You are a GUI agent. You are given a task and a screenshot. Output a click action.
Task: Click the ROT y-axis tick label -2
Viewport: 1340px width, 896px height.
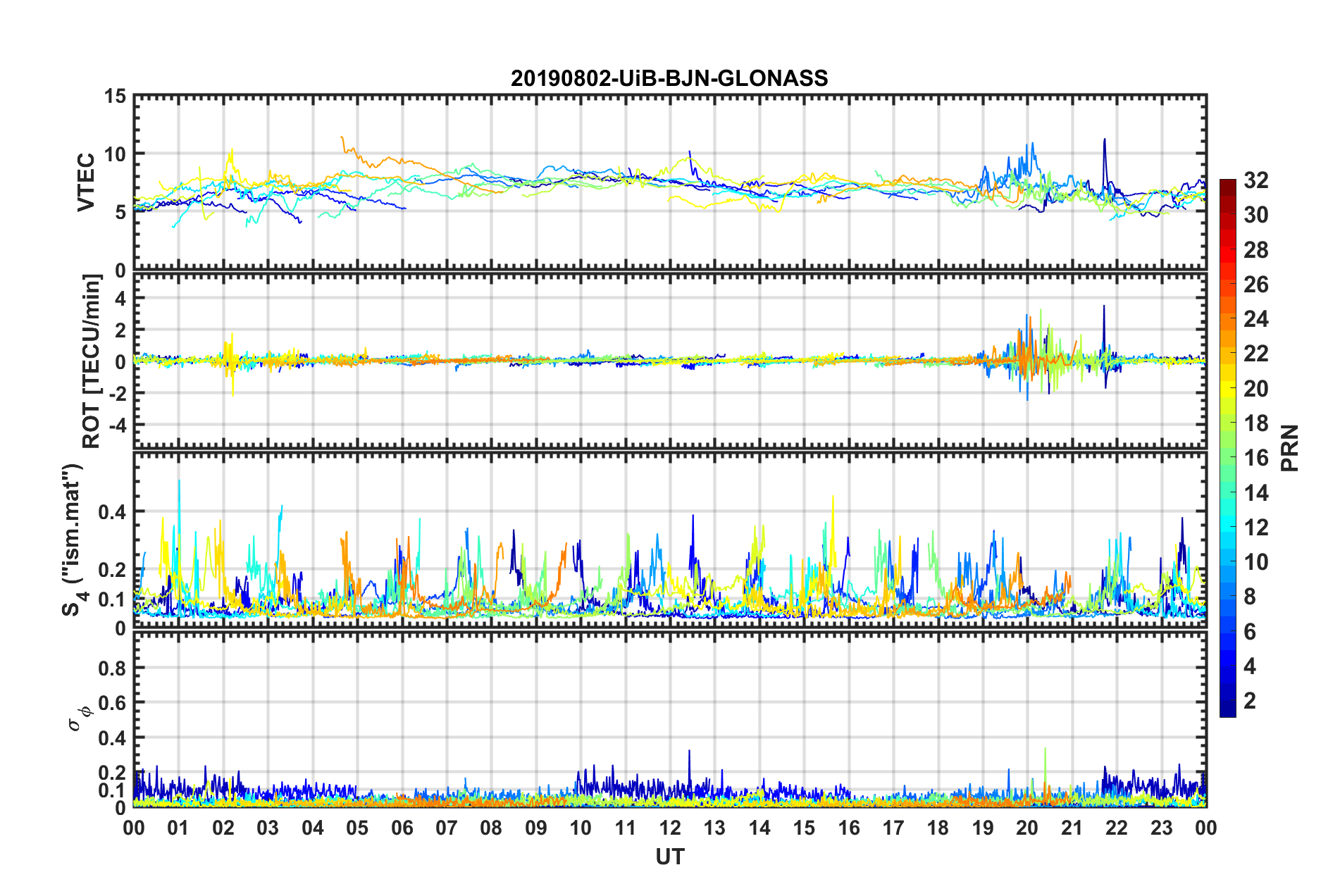(x=116, y=393)
